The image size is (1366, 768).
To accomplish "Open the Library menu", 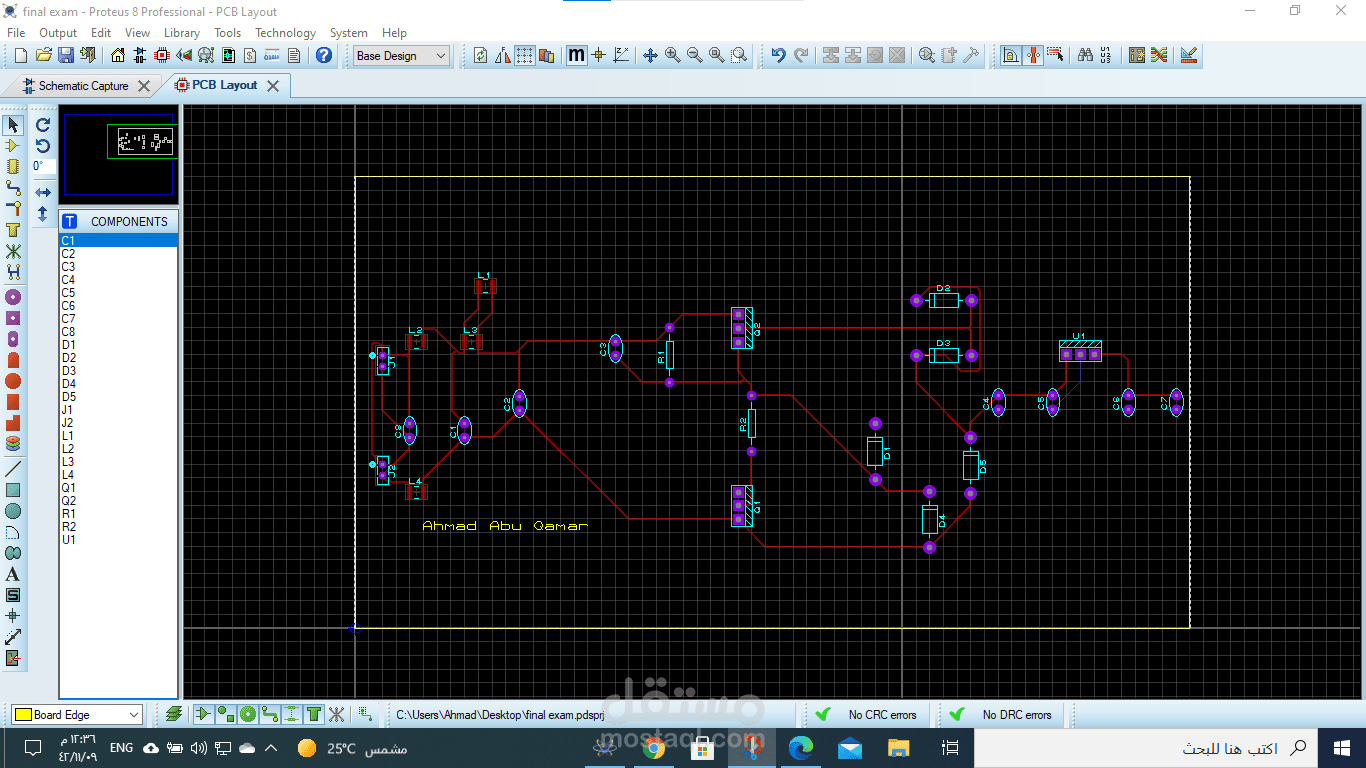I will point(182,33).
